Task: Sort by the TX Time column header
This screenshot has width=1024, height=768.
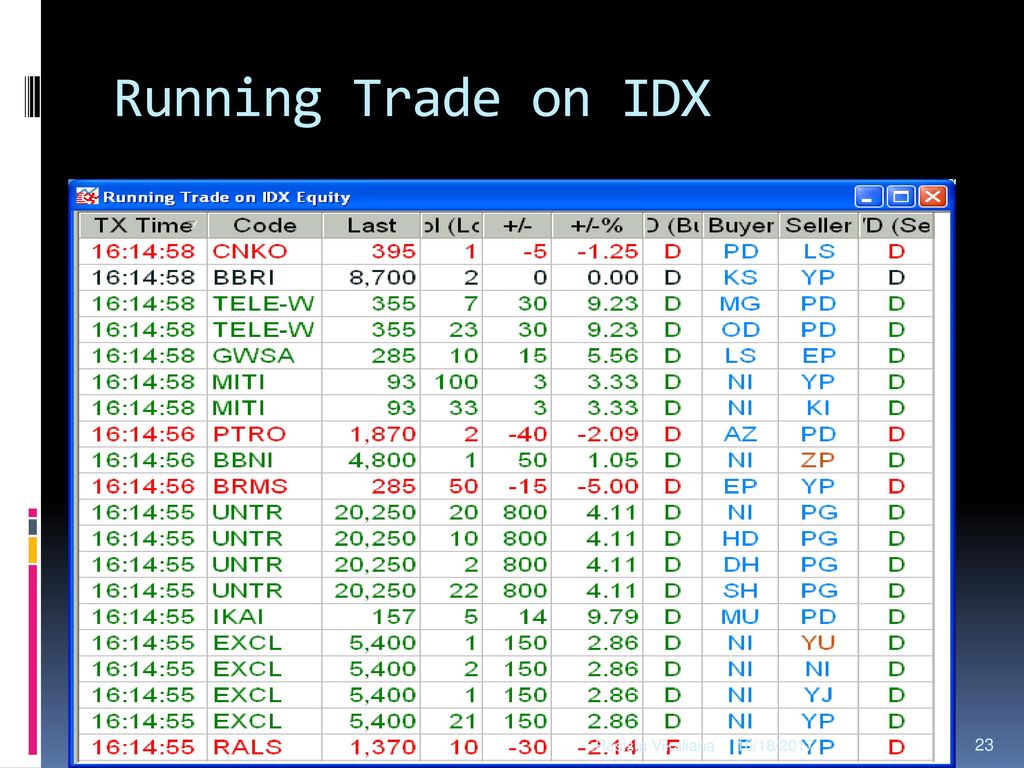Action: click(x=144, y=225)
